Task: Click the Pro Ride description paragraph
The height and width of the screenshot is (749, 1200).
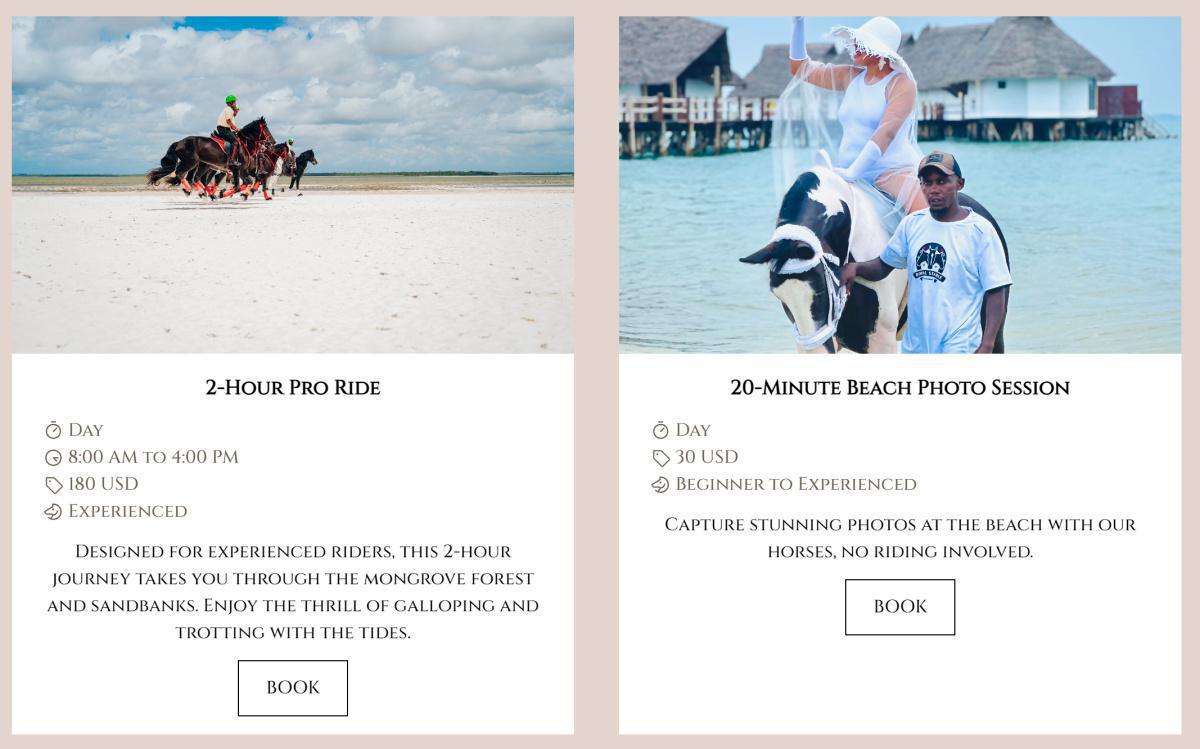Action: [293, 591]
